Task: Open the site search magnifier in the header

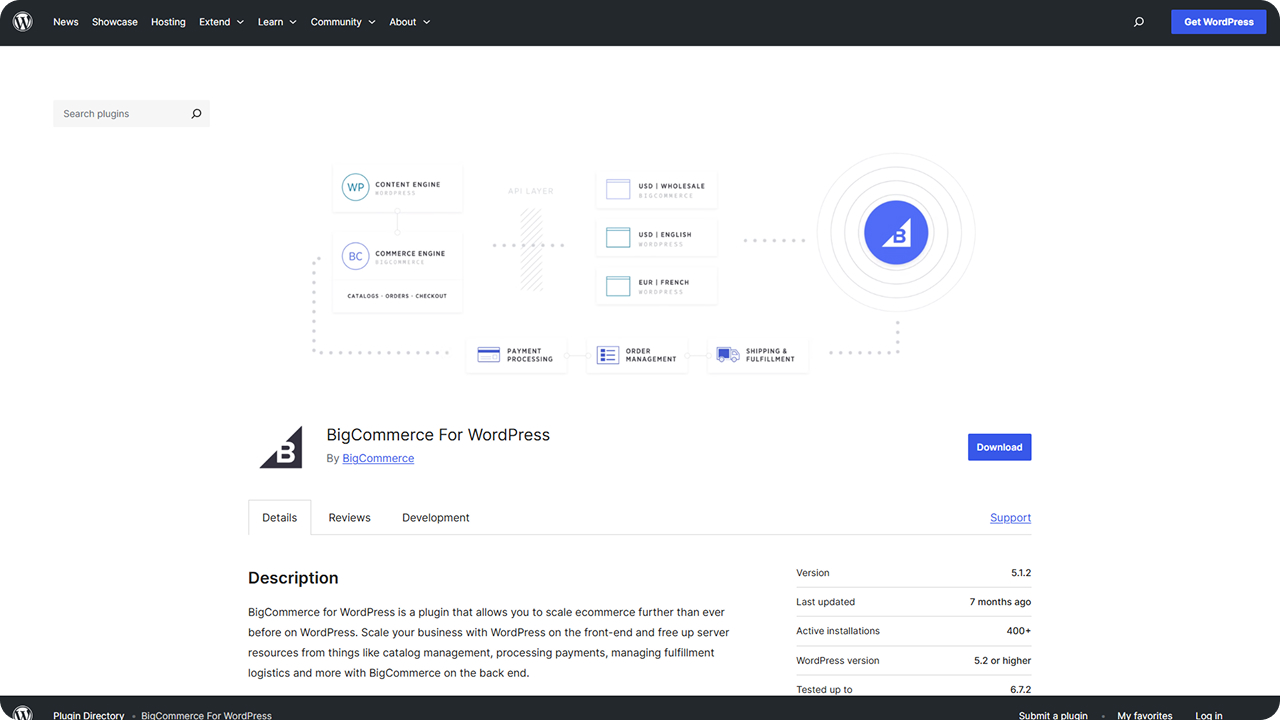Action: pos(1139,22)
